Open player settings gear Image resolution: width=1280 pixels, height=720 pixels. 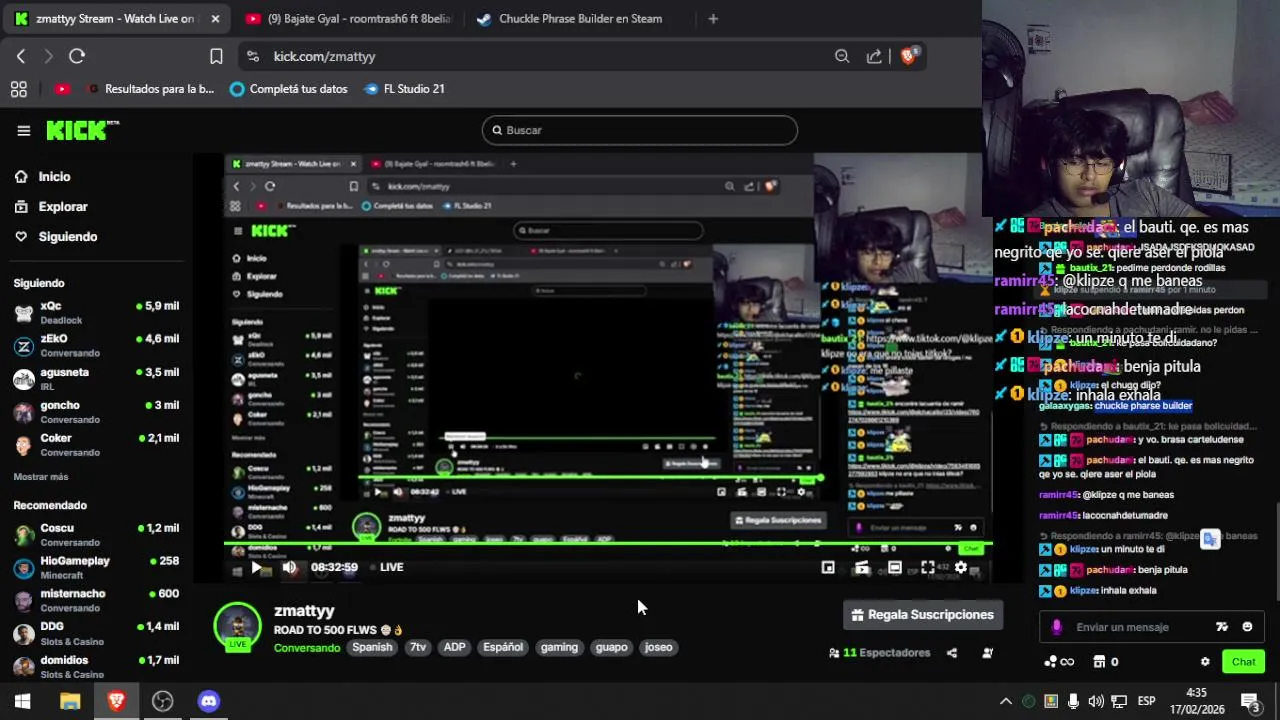[961, 567]
